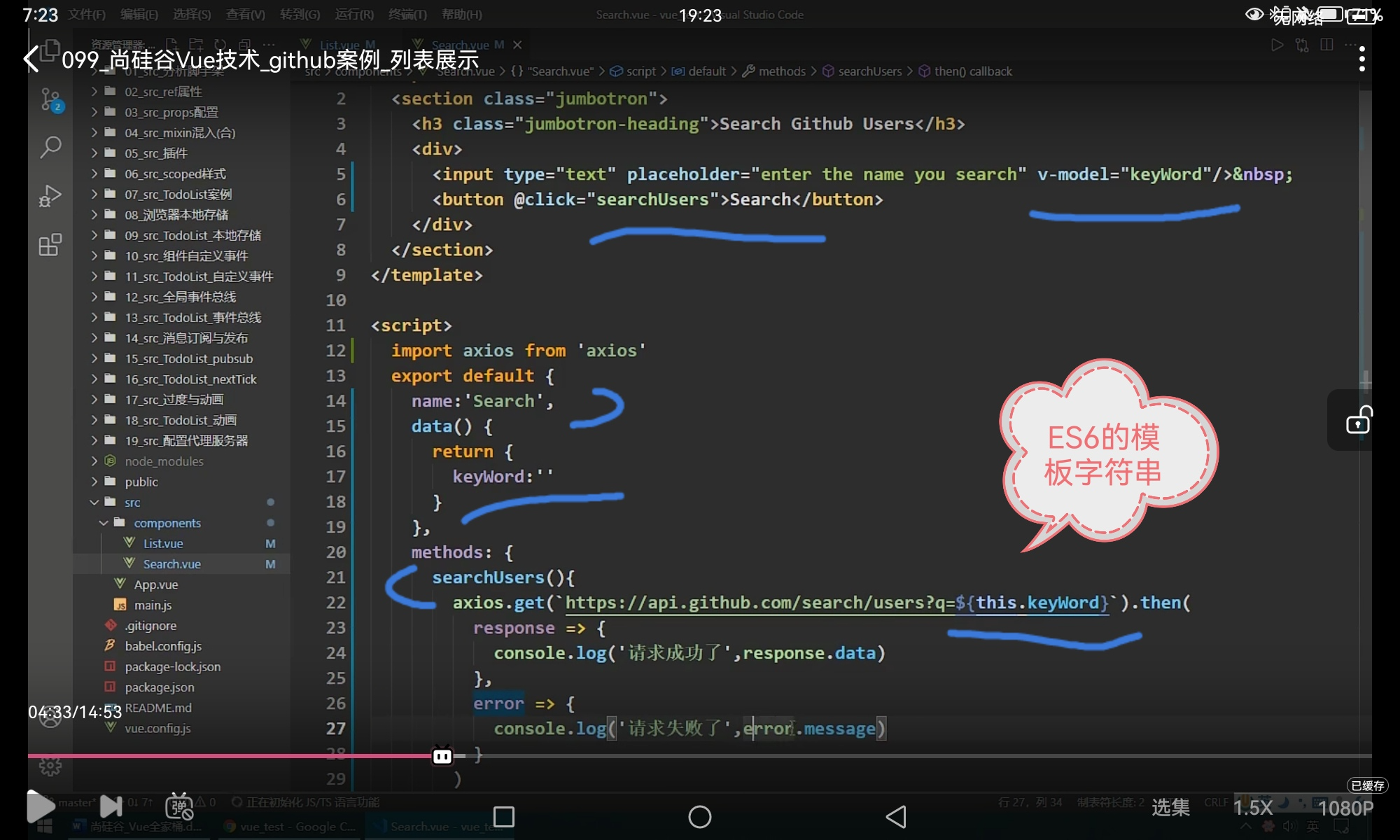Switch to the Search.vue editor tab
Viewport: 1400px width, 840px height.
460,45
